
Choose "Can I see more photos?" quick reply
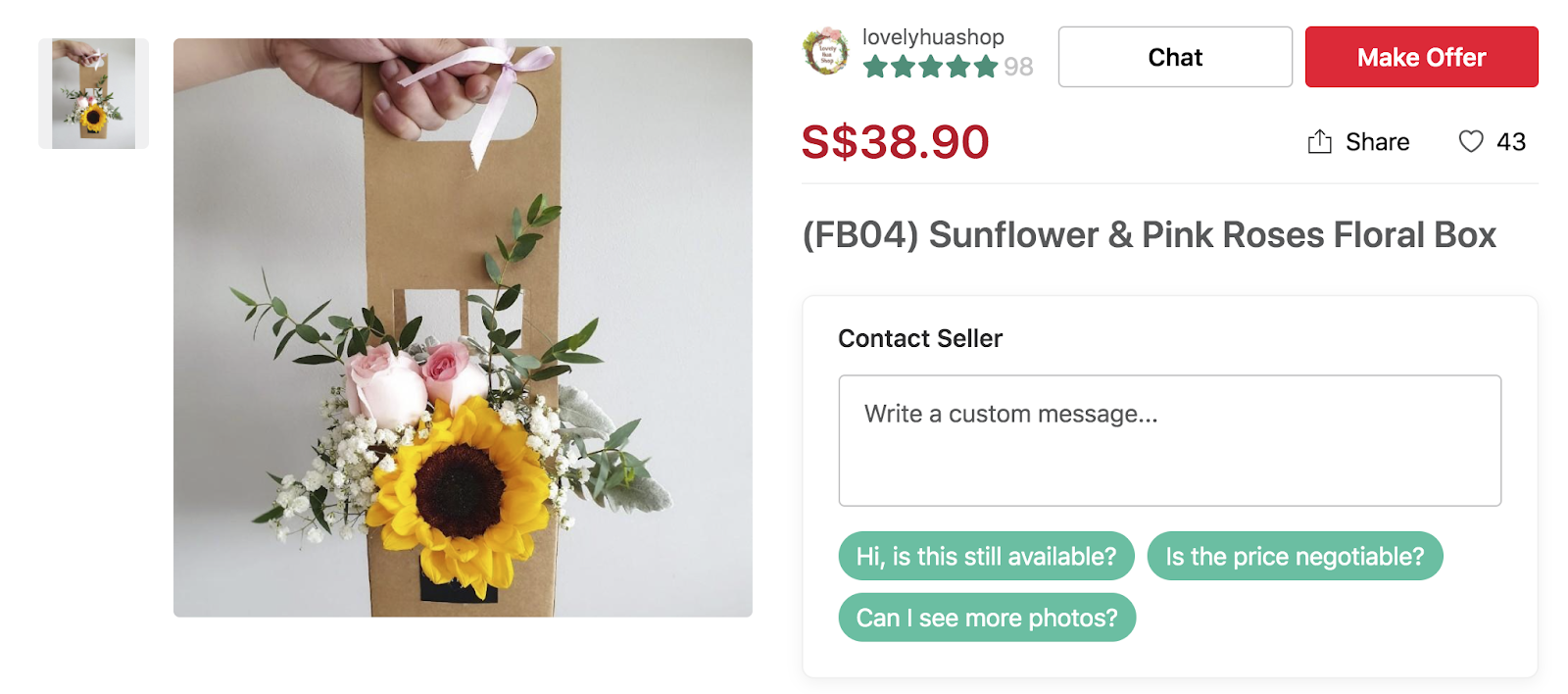(x=986, y=618)
